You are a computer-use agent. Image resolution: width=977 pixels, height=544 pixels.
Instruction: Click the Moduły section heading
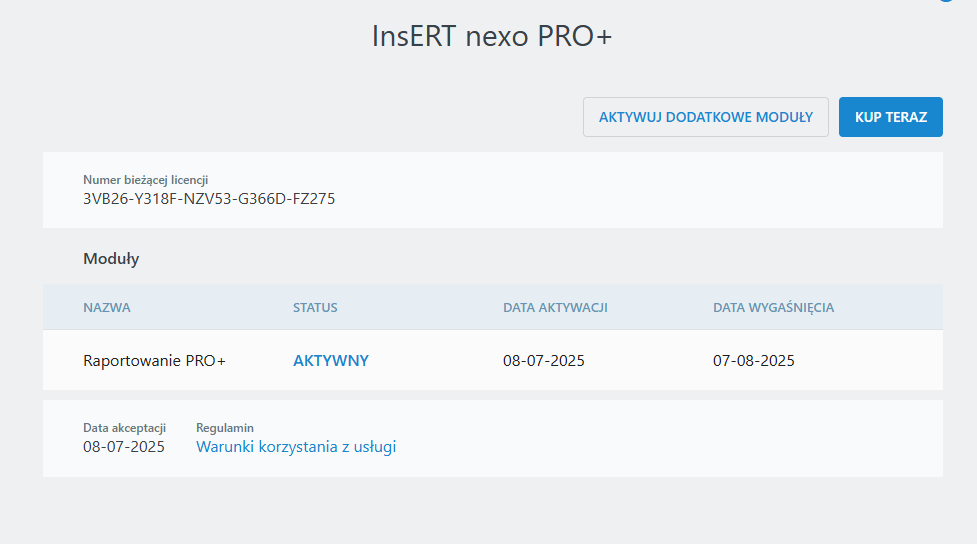[x=111, y=259]
